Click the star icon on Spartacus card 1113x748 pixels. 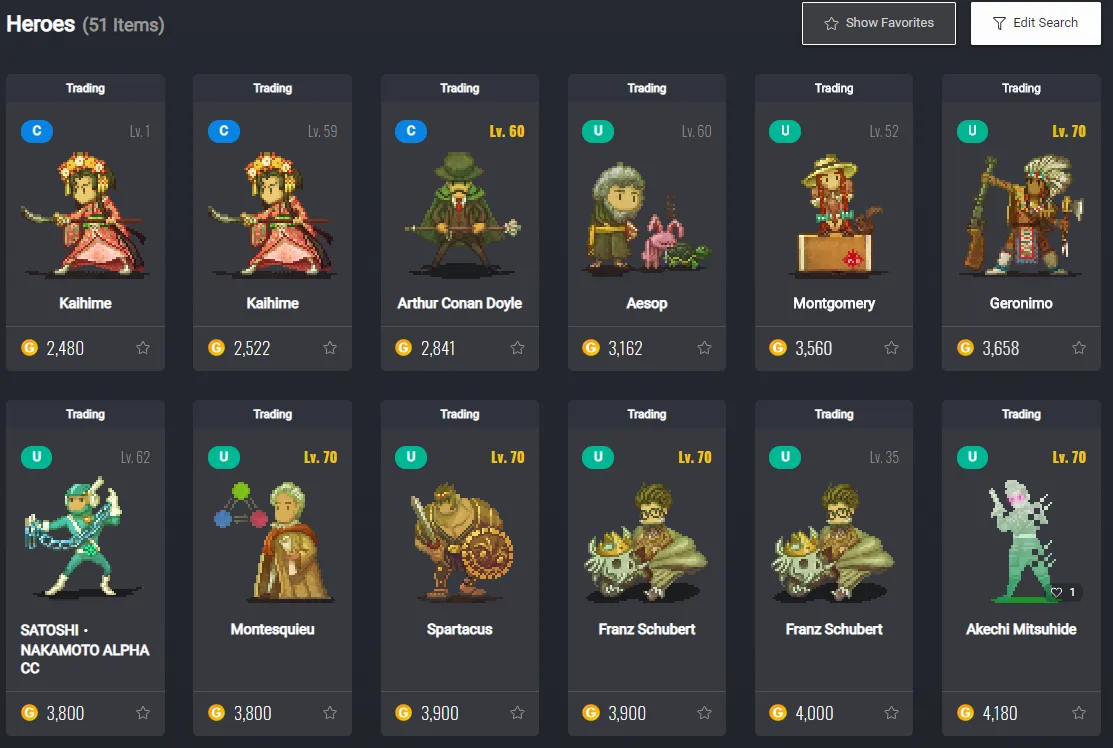click(x=517, y=713)
